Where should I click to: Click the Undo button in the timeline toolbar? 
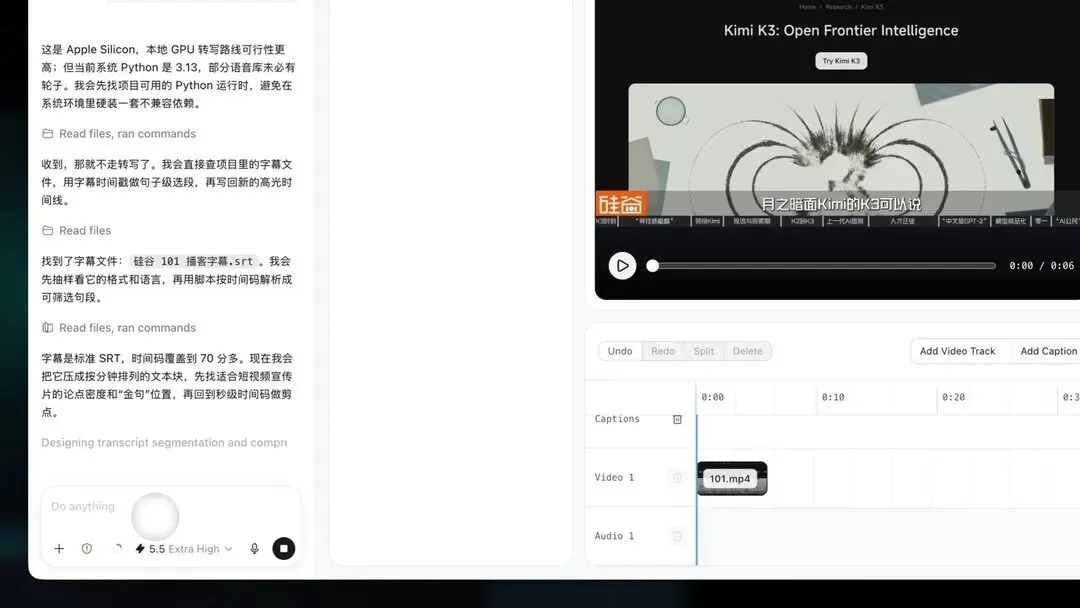(x=620, y=351)
